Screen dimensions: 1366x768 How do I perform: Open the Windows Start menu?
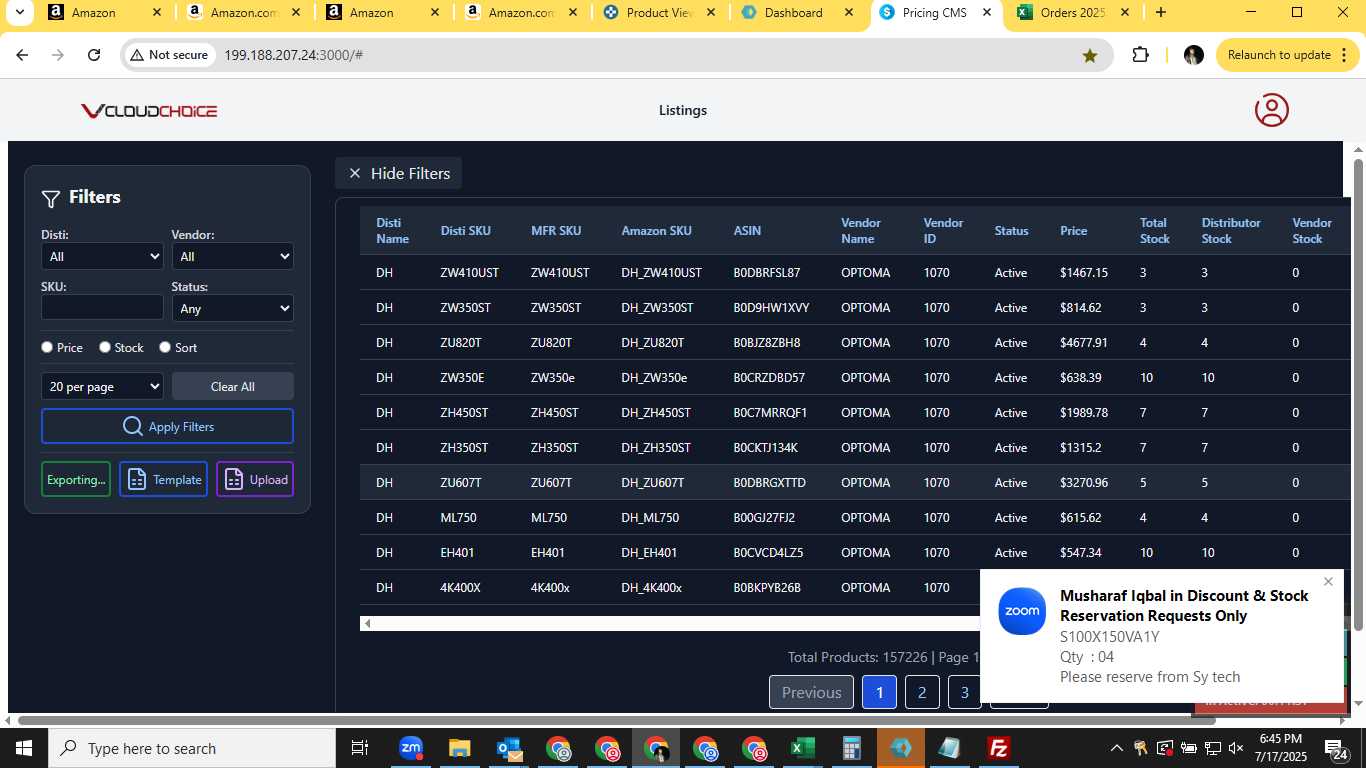point(24,748)
